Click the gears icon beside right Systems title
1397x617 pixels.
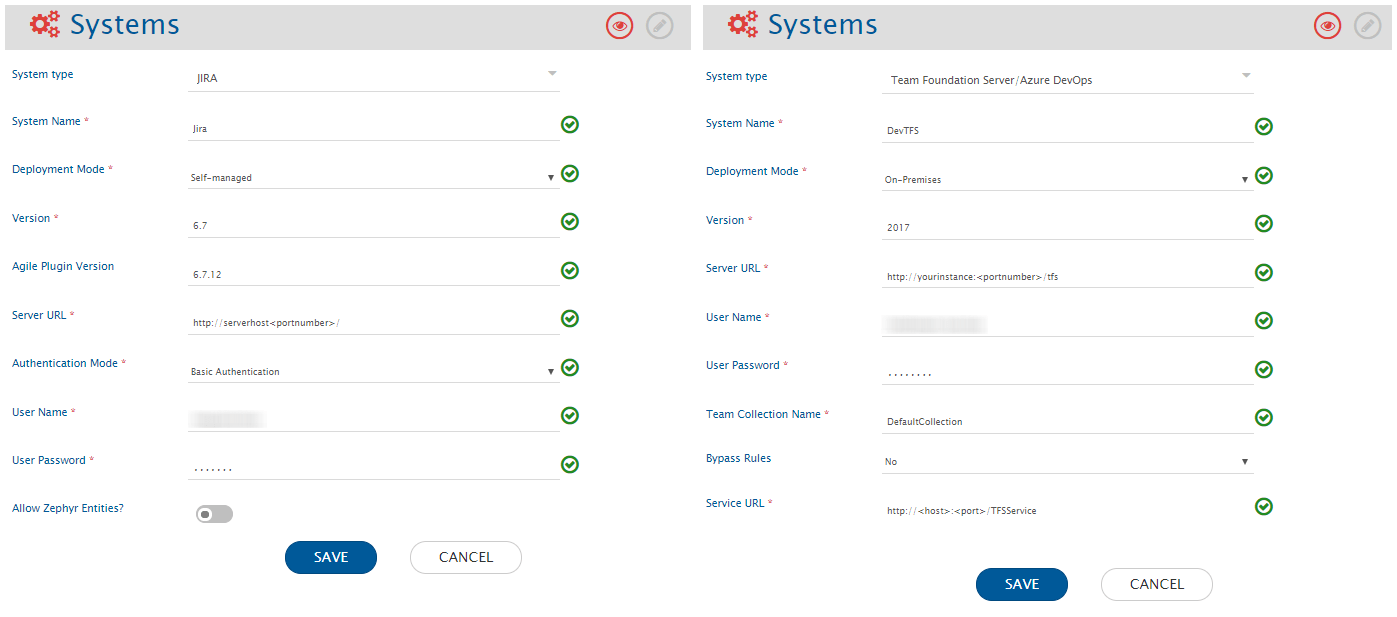(742, 25)
